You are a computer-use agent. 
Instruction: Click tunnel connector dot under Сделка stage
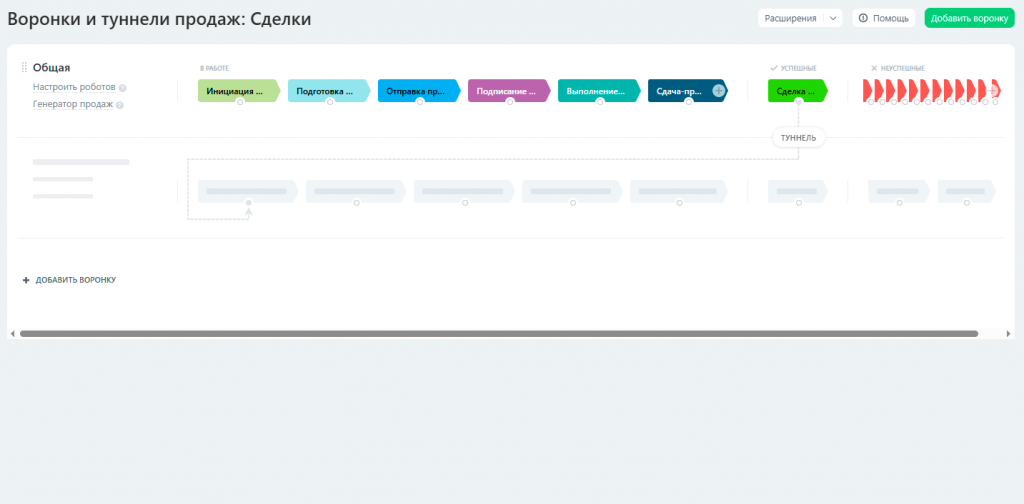tap(798, 102)
